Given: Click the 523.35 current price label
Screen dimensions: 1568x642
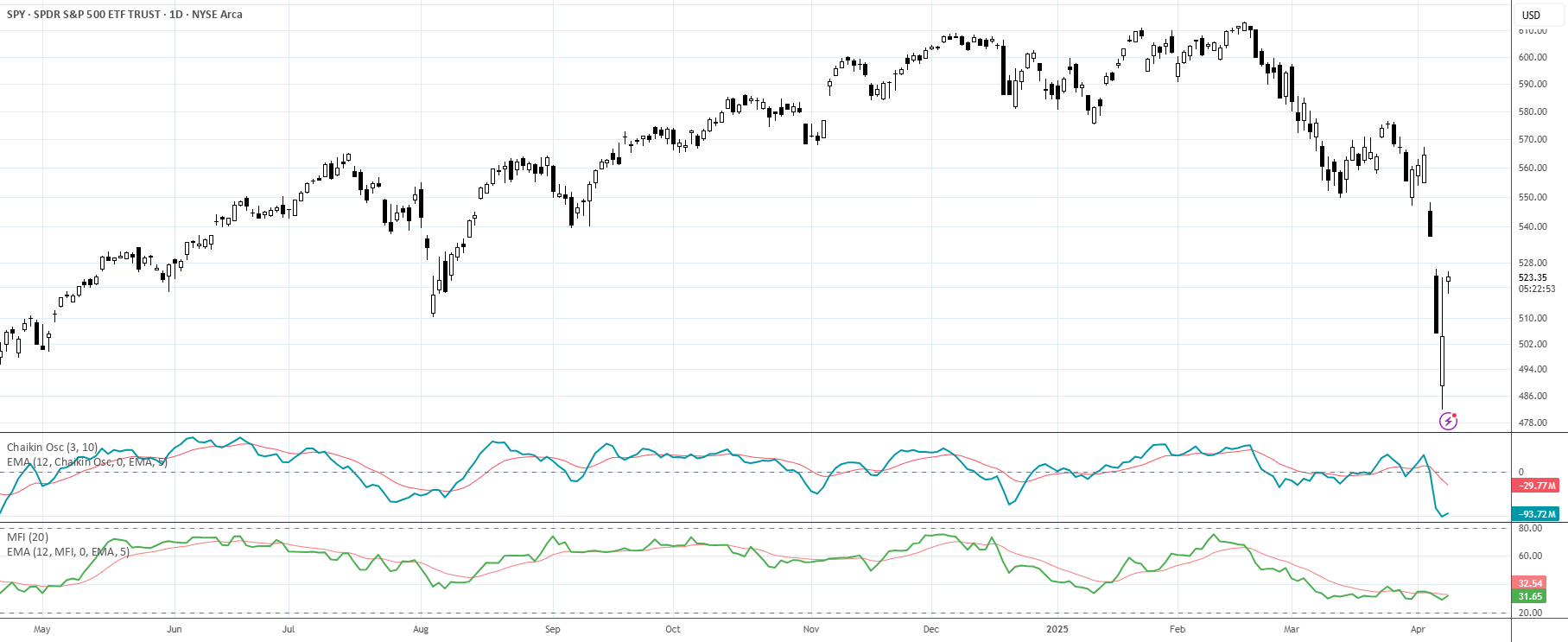Looking at the screenshot, I should [x=1533, y=278].
